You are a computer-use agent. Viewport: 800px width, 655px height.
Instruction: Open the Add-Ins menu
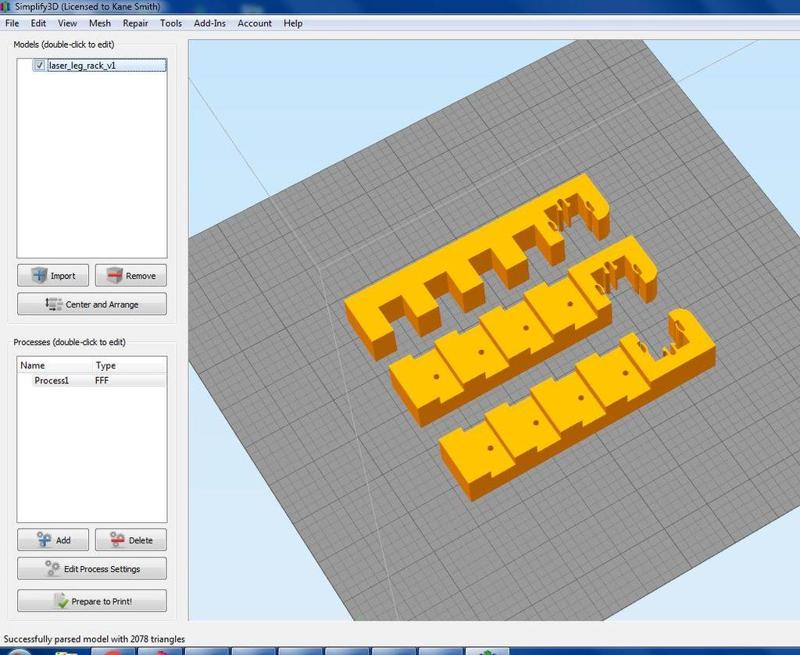click(210, 23)
